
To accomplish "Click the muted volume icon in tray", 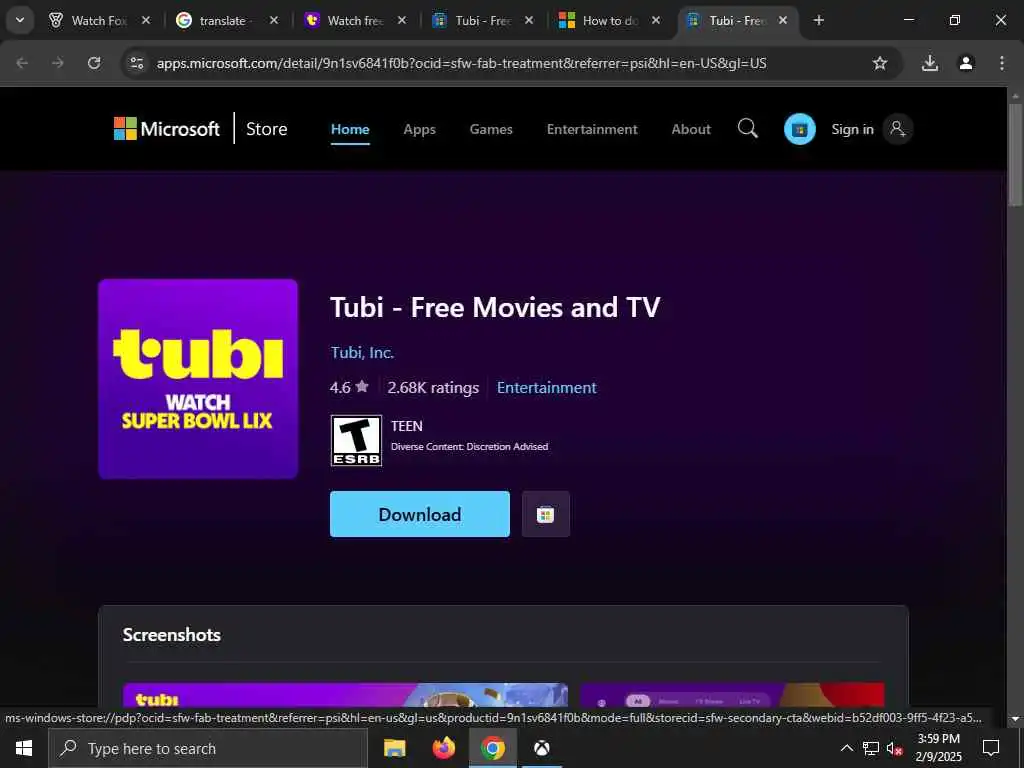I will [894, 748].
